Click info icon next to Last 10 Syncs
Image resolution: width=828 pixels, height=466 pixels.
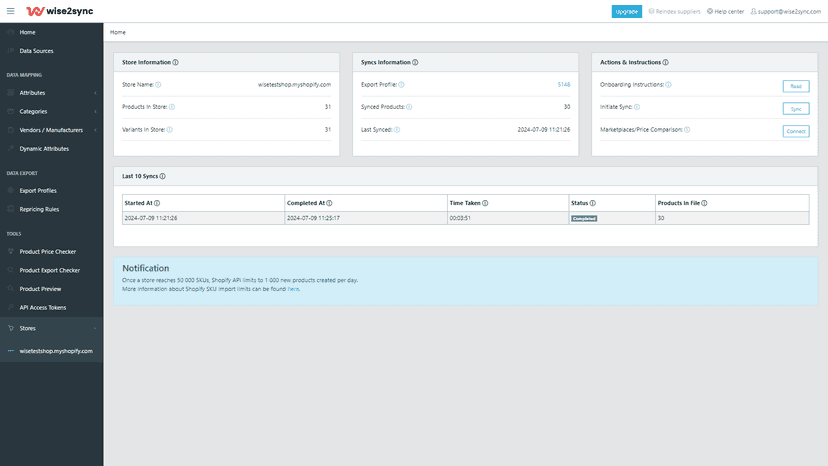pos(163,176)
